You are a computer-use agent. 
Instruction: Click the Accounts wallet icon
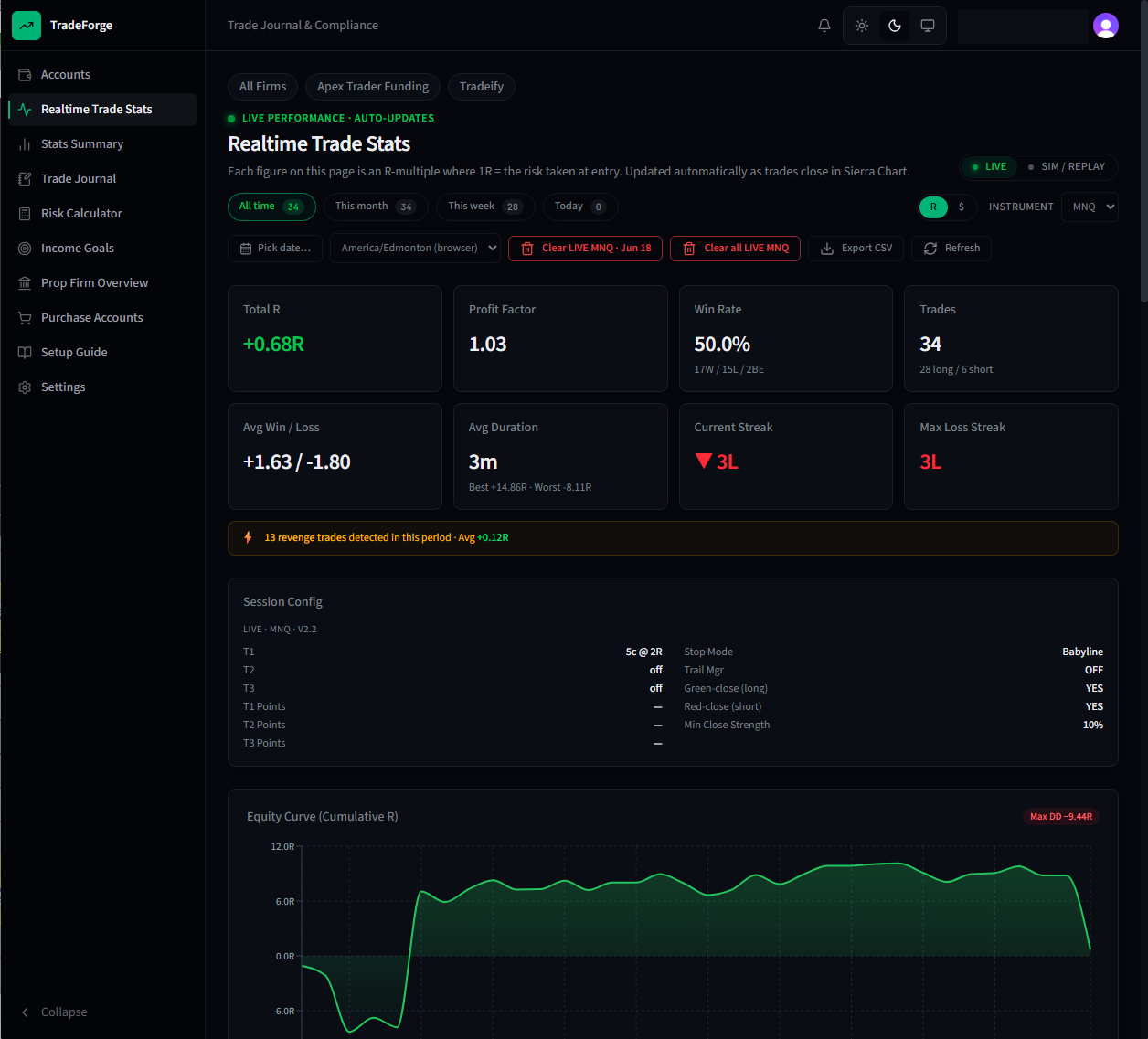click(25, 75)
